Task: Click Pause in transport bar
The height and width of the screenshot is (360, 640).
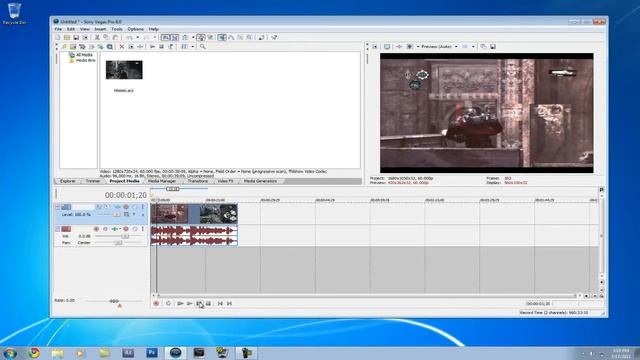Action: [x=199, y=303]
